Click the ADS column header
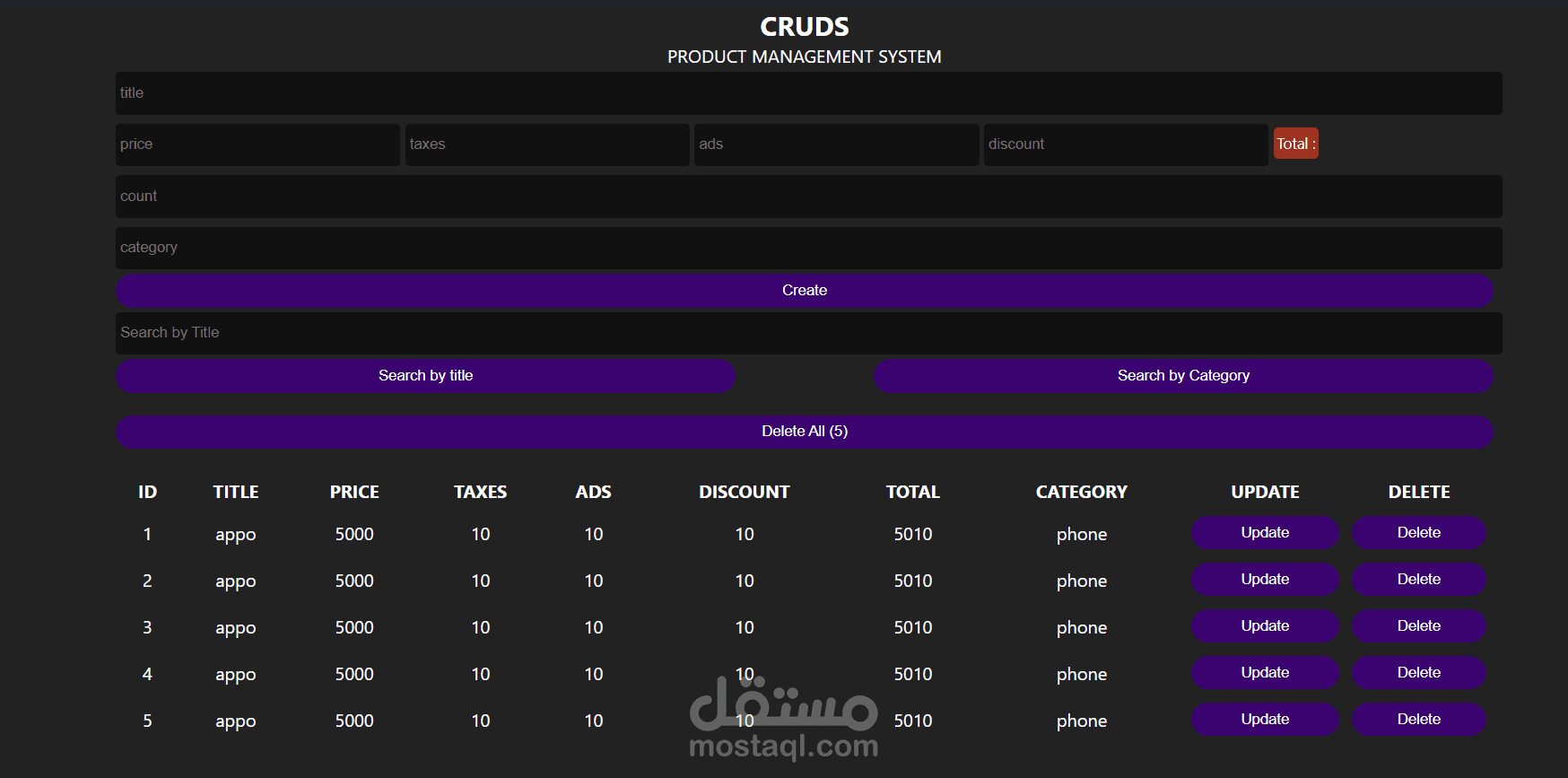Image resolution: width=1568 pixels, height=778 pixels. (594, 492)
